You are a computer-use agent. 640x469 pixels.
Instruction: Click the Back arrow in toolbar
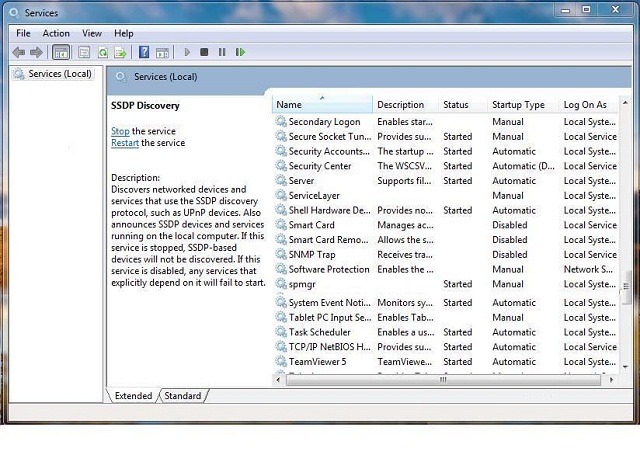19,52
